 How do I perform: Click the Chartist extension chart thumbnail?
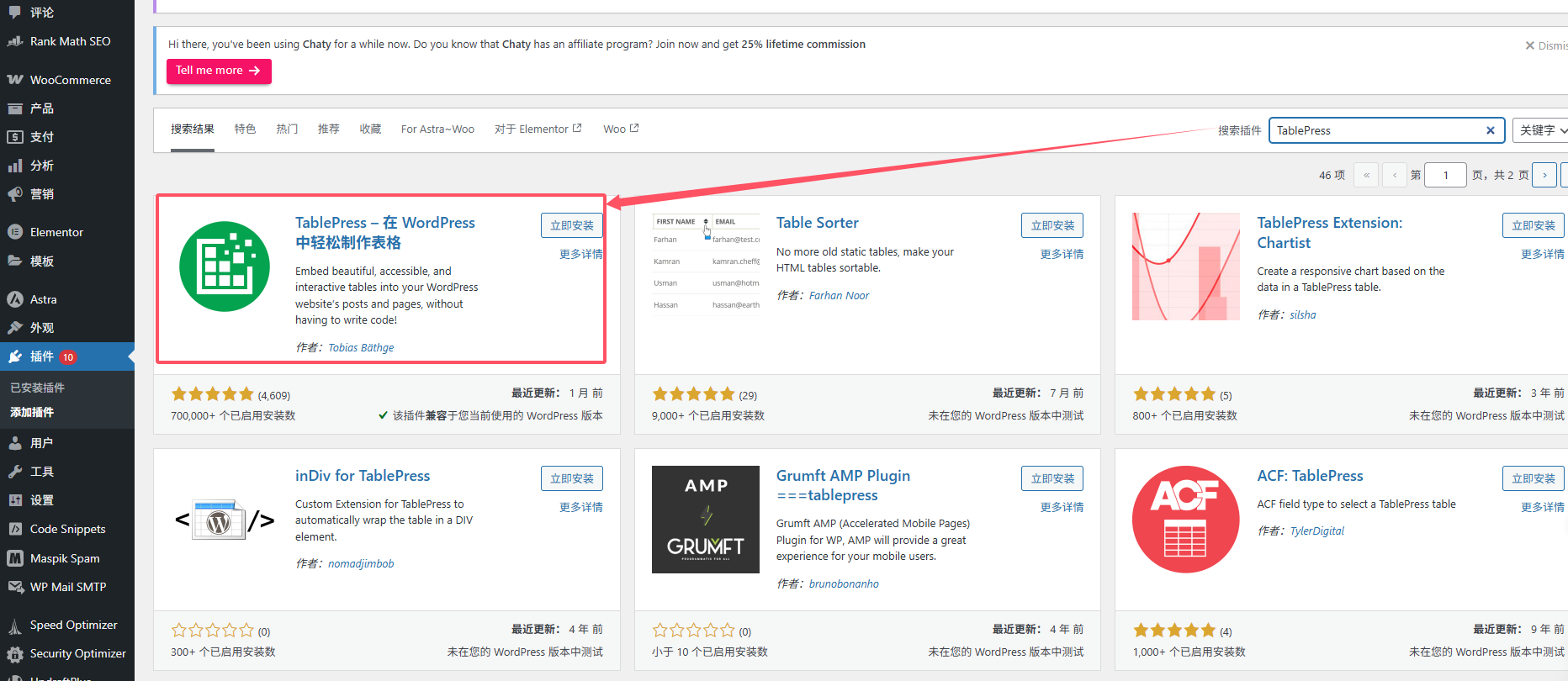(x=1185, y=267)
